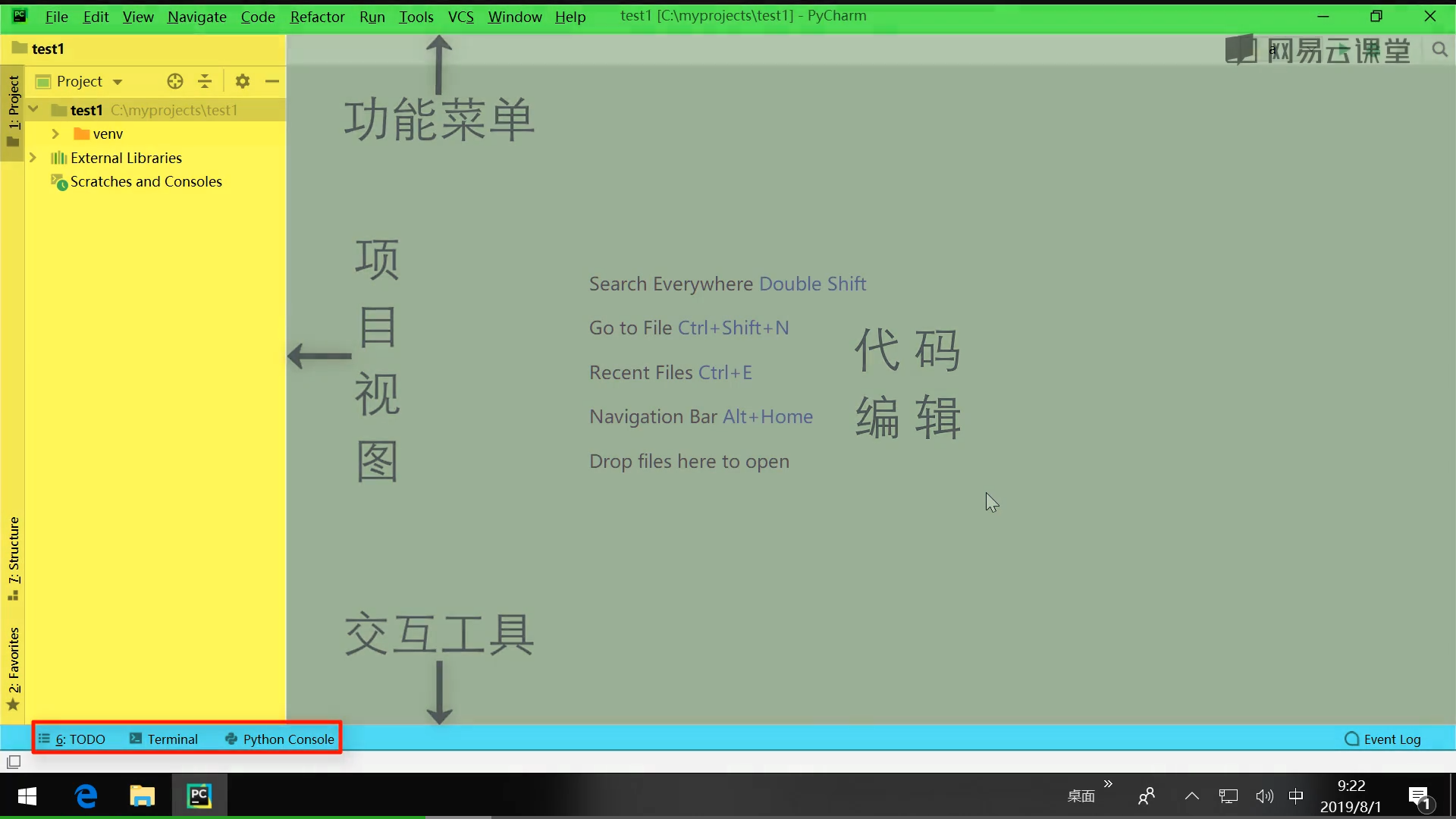Open the Refactor menu
This screenshot has width=1456, height=819.
click(x=317, y=17)
